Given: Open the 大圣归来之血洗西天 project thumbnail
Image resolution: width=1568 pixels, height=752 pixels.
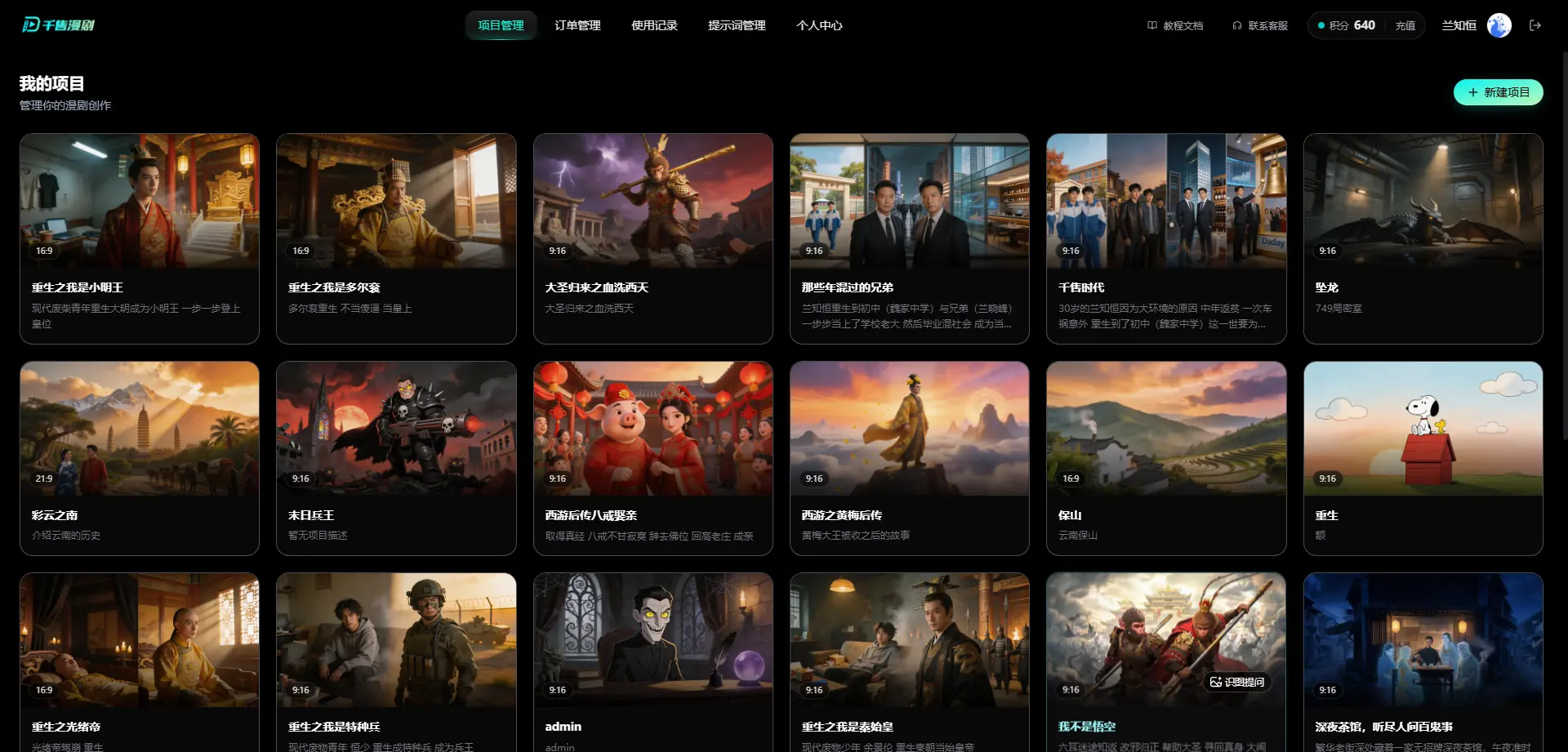Looking at the screenshot, I should [x=653, y=201].
